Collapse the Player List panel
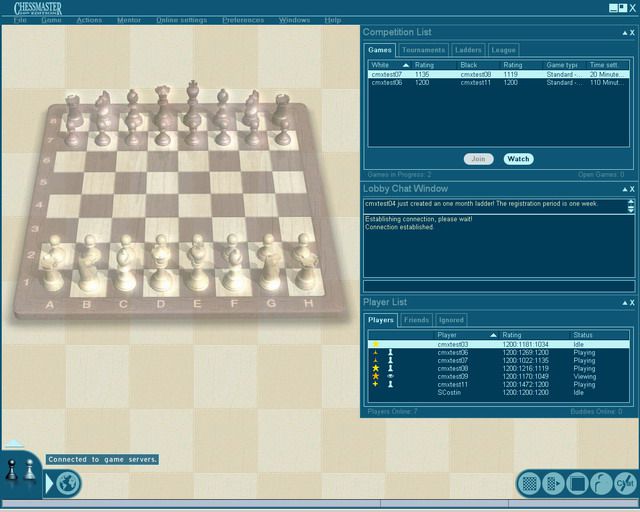Image resolution: width=640 pixels, height=512 pixels. [621, 302]
